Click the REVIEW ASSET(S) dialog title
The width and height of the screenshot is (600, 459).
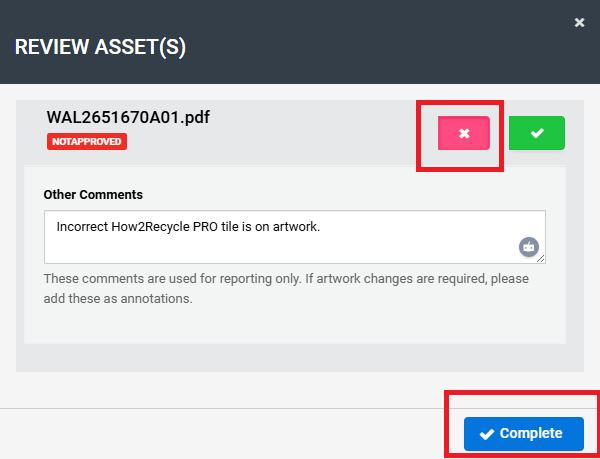point(100,47)
